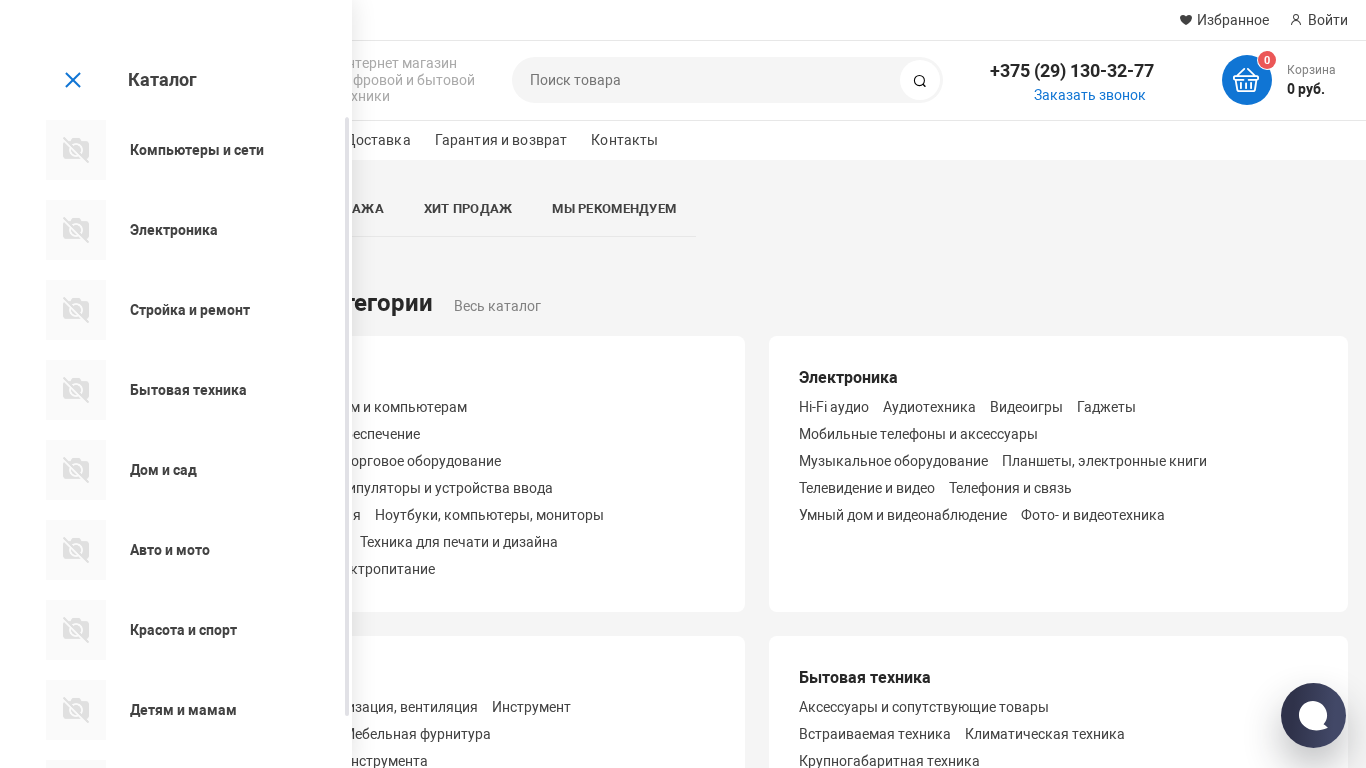Call phone number +375 (29) 130-32-77
1366x768 pixels.
[1072, 71]
